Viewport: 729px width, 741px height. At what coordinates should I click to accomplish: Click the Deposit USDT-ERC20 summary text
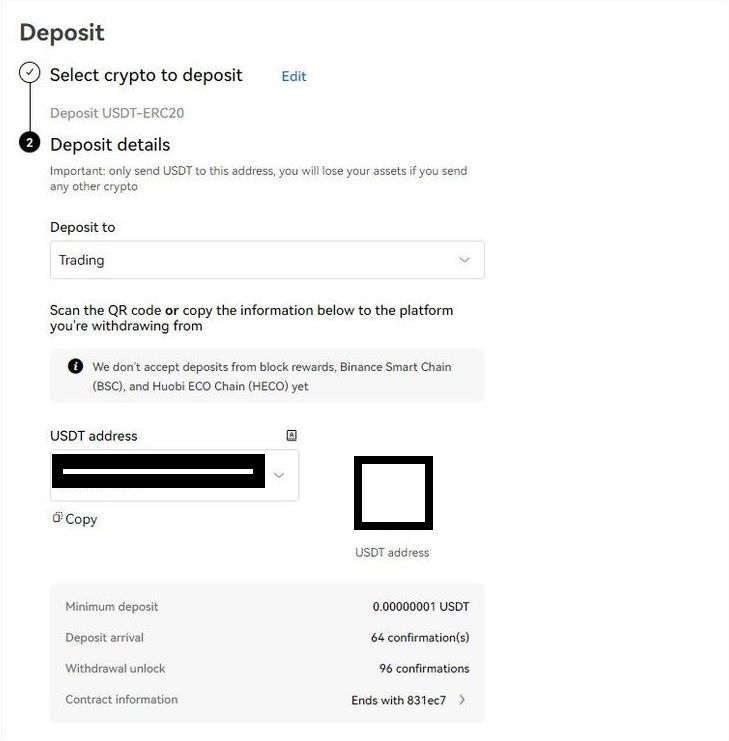click(117, 113)
